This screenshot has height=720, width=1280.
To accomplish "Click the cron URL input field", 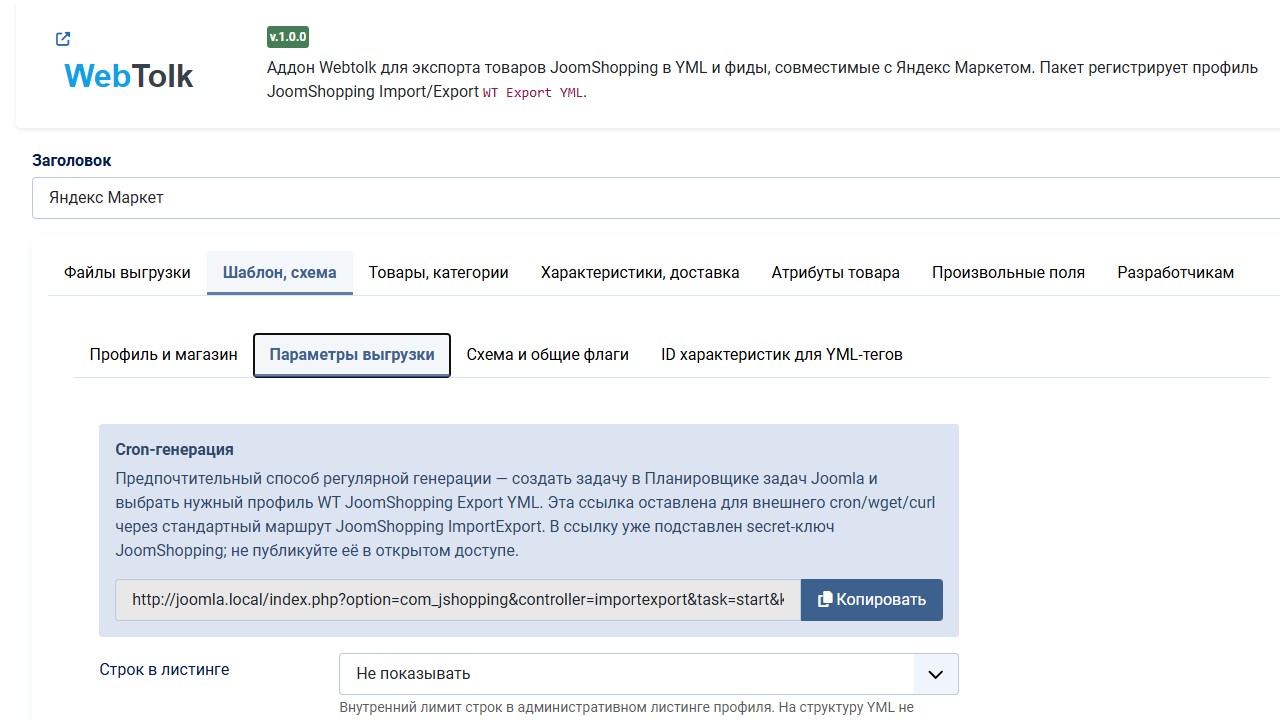I will pyautogui.click(x=458, y=600).
